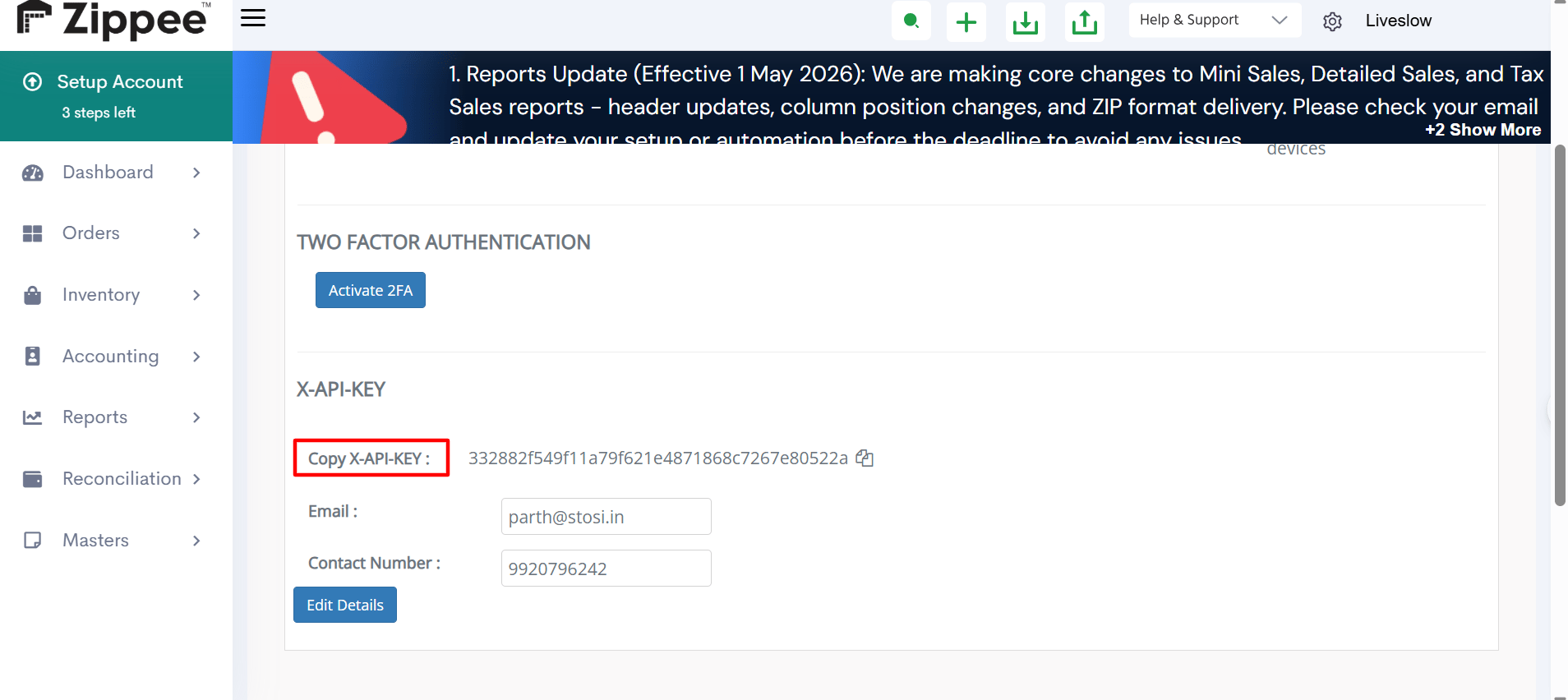Click the Copy X-API-KEY label
The height and width of the screenshot is (700, 1568).
[369, 458]
